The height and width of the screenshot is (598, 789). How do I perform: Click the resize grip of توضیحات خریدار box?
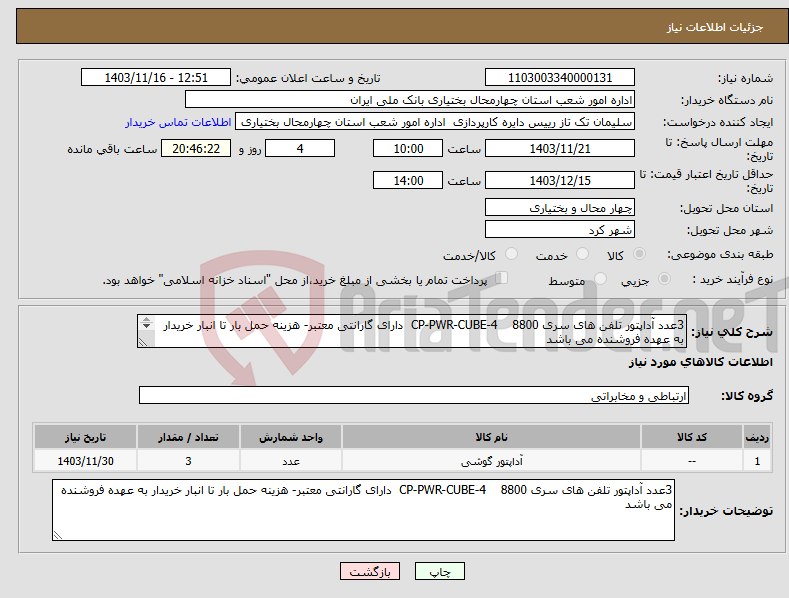pos(58,536)
